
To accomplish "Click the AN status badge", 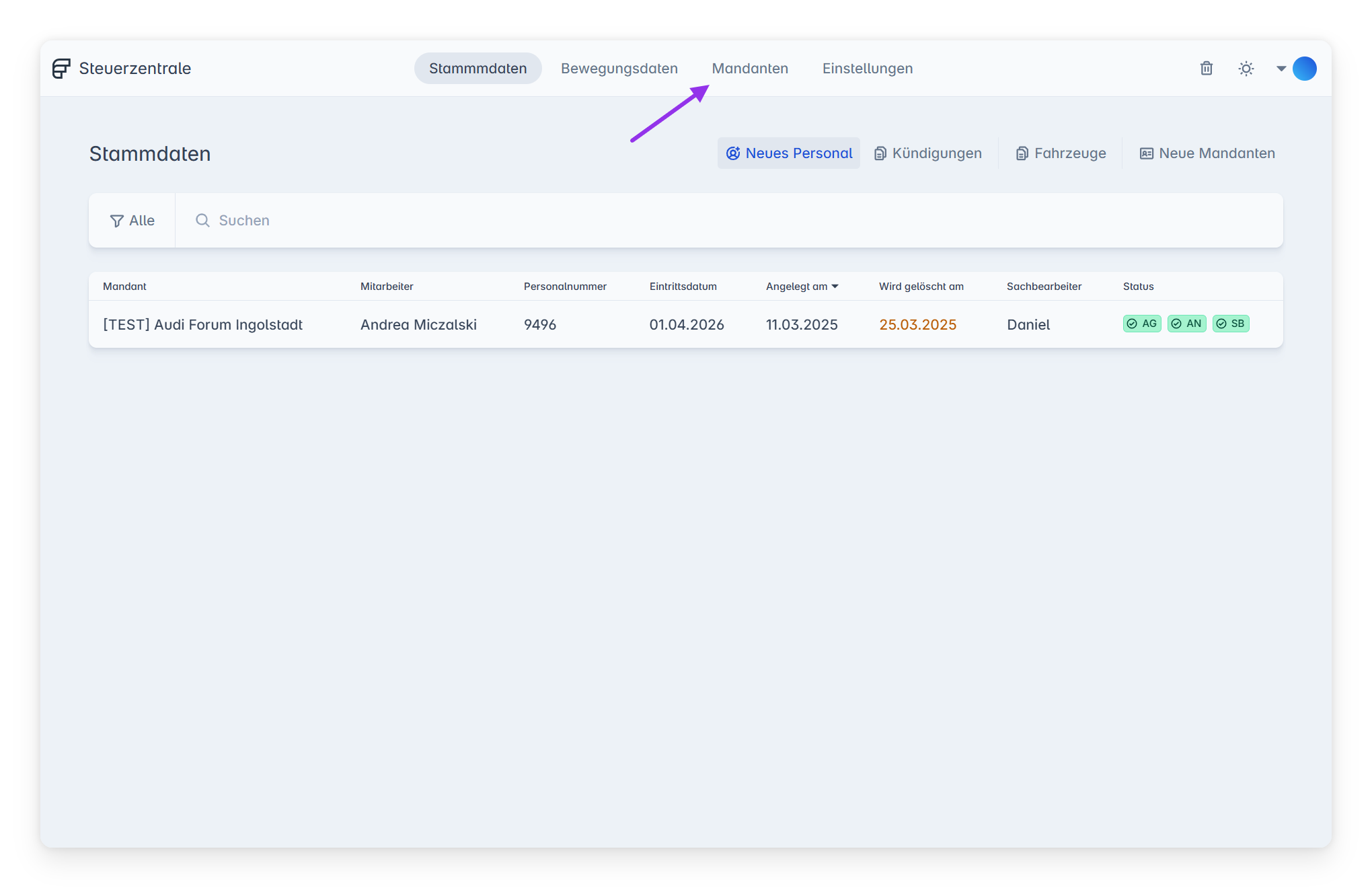I will tap(1186, 324).
